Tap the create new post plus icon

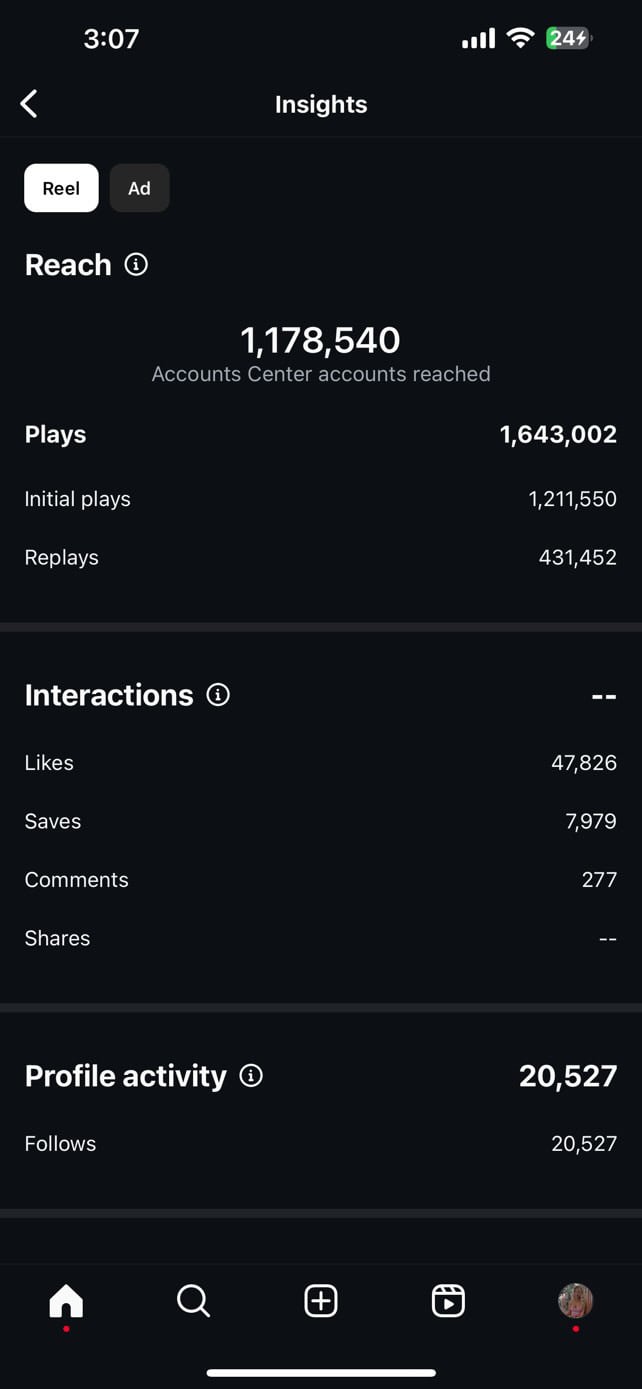click(321, 1300)
